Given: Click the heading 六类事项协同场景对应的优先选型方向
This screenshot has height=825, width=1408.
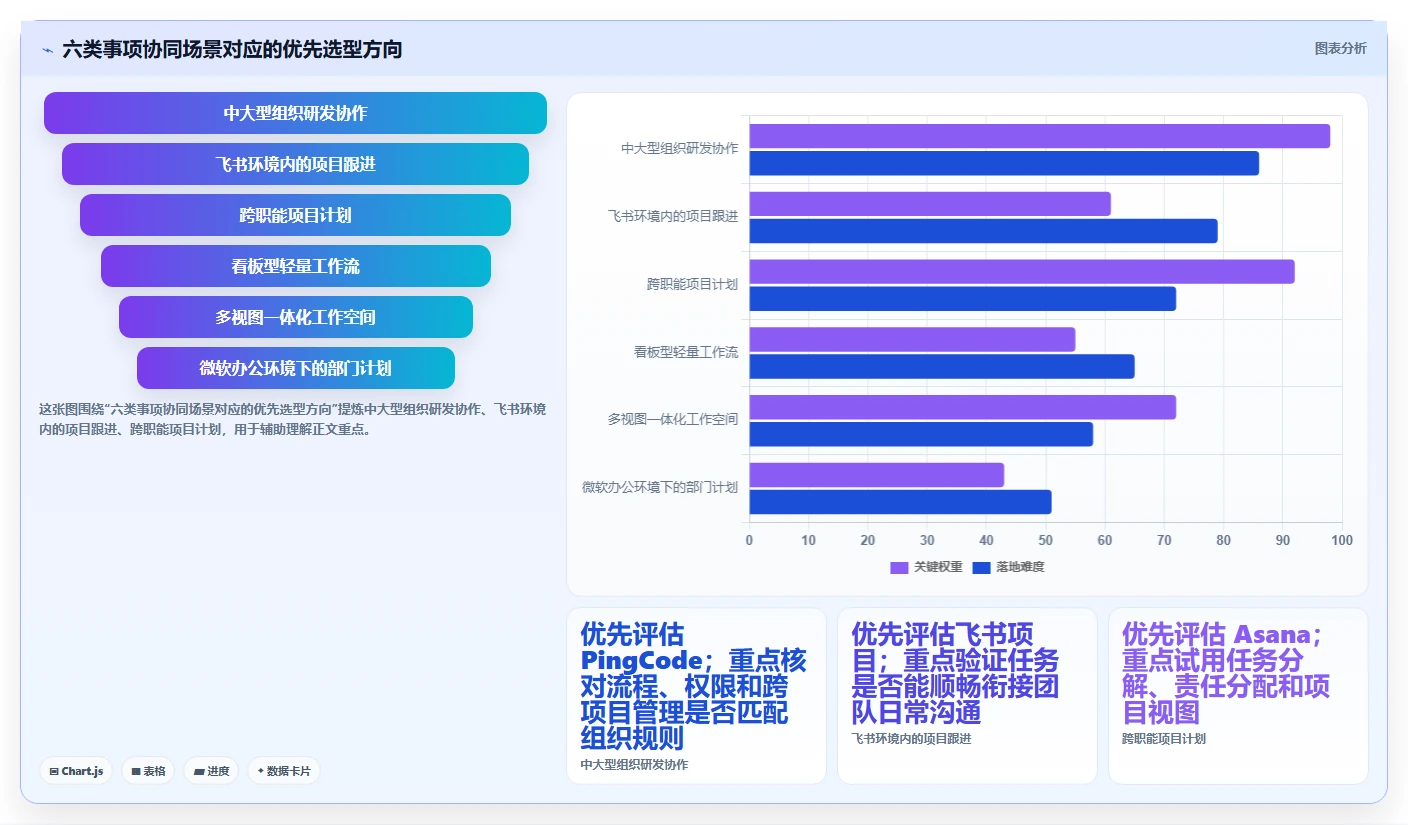Looking at the screenshot, I should [232, 49].
